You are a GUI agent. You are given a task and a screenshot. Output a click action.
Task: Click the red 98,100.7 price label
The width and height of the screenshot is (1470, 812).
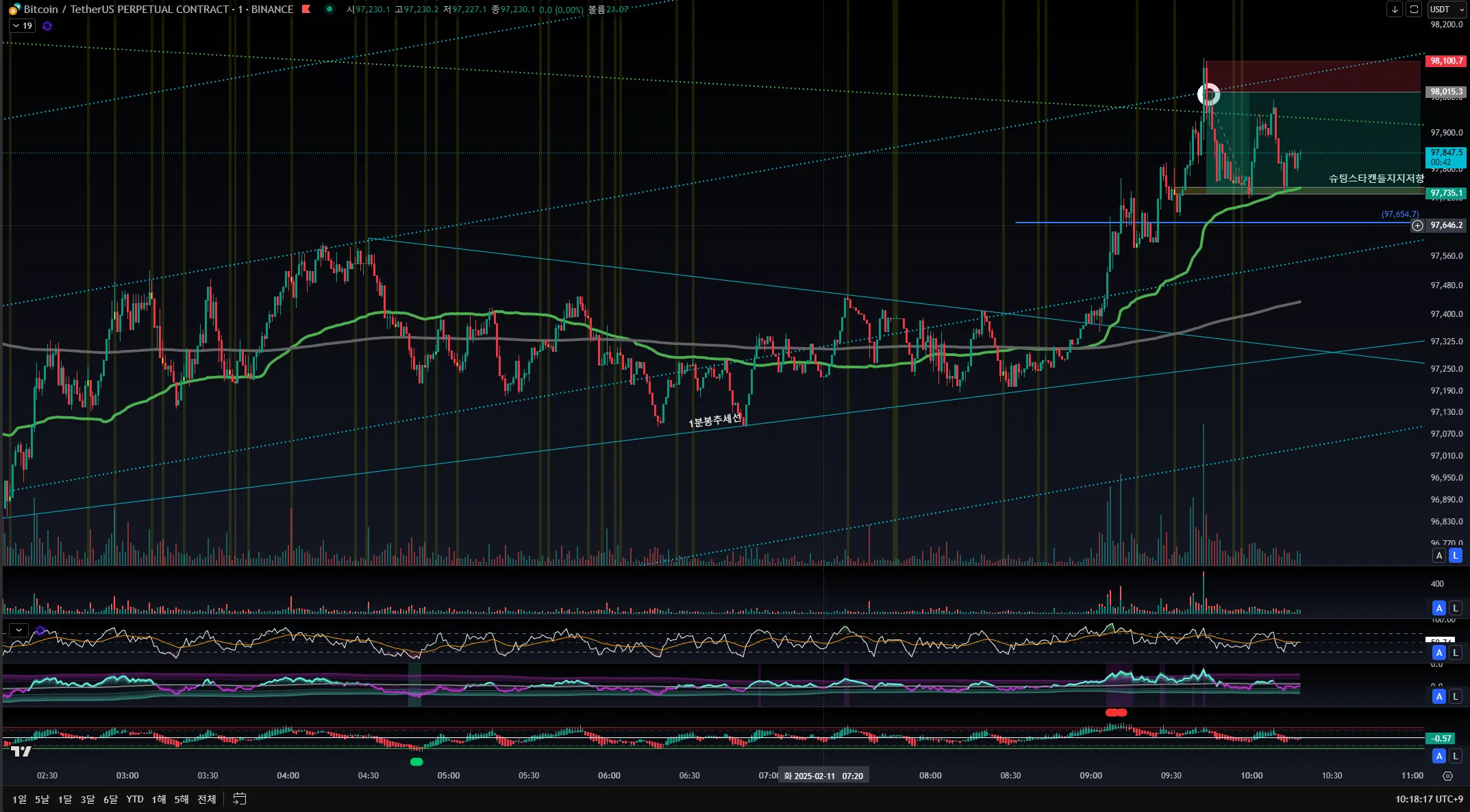tap(1446, 61)
